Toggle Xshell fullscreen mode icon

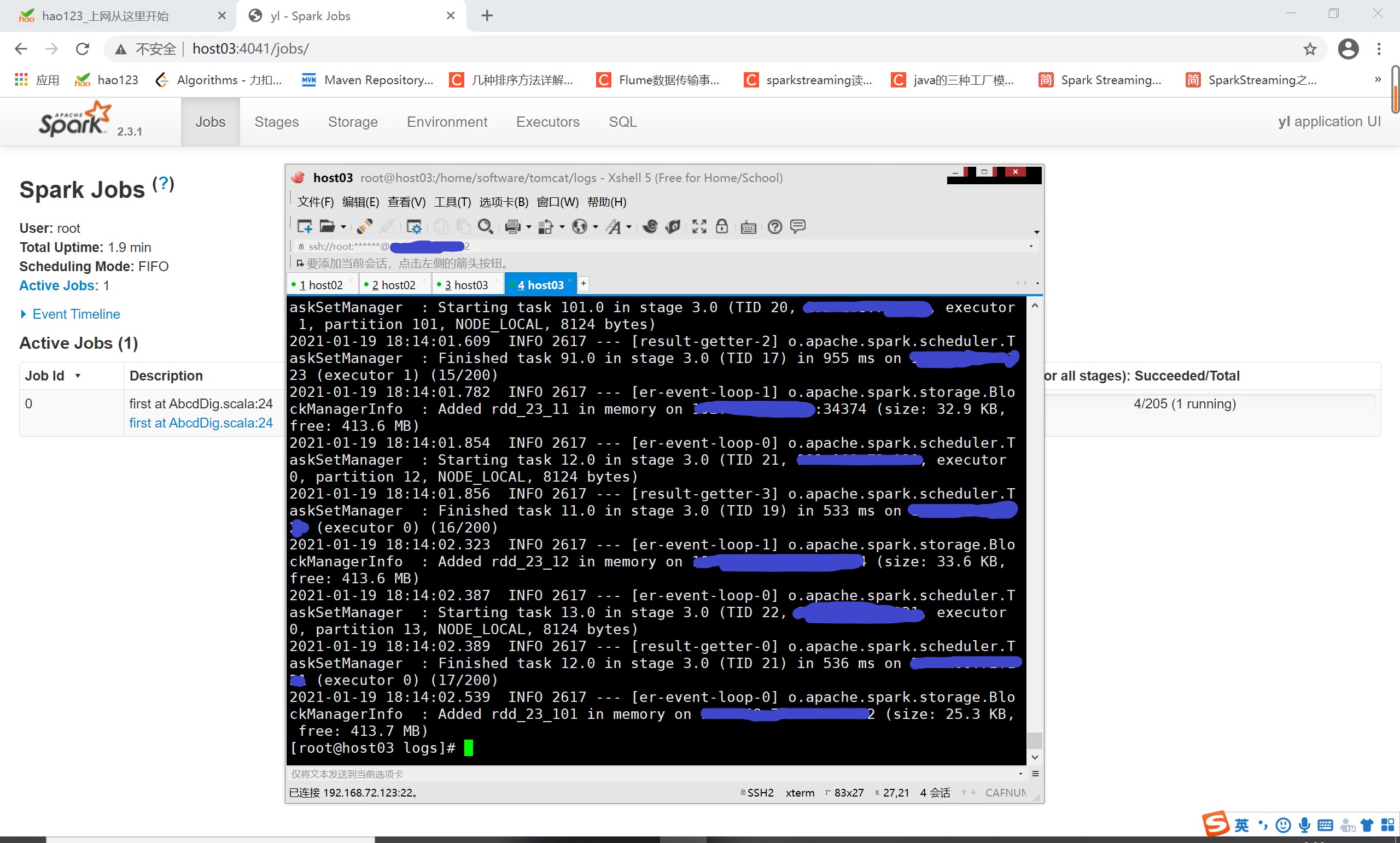(699, 227)
